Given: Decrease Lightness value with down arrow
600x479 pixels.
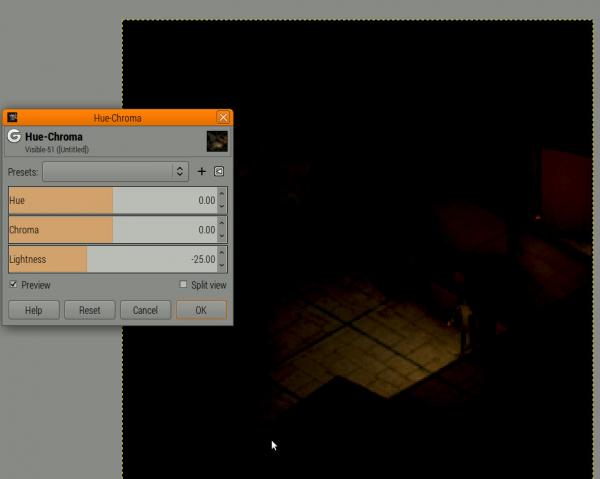Looking at the screenshot, I should pos(222,266).
